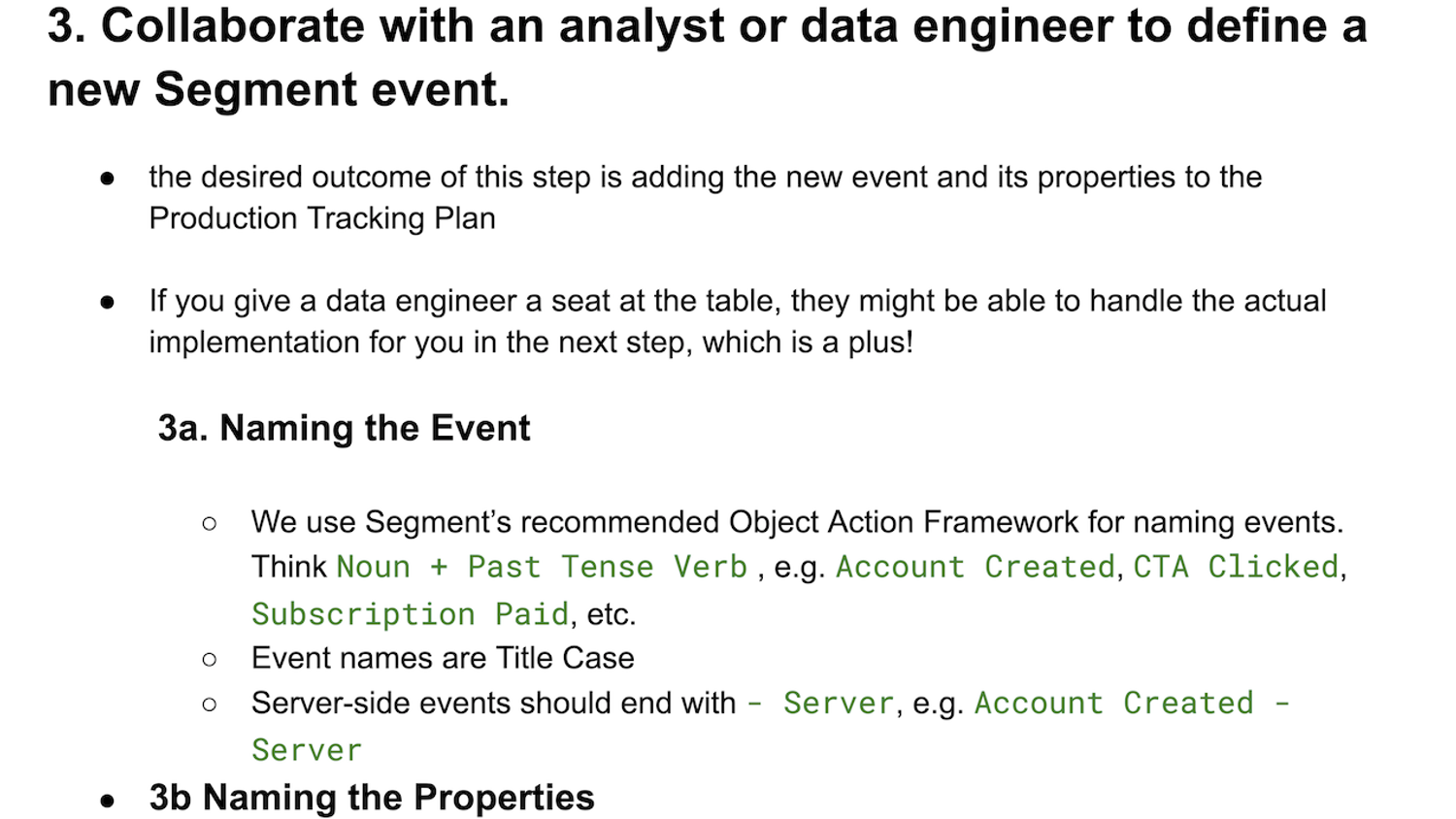1456x819 pixels.
Task: Click the bullet before "the desired outcome"
Action: click(108, 179)
